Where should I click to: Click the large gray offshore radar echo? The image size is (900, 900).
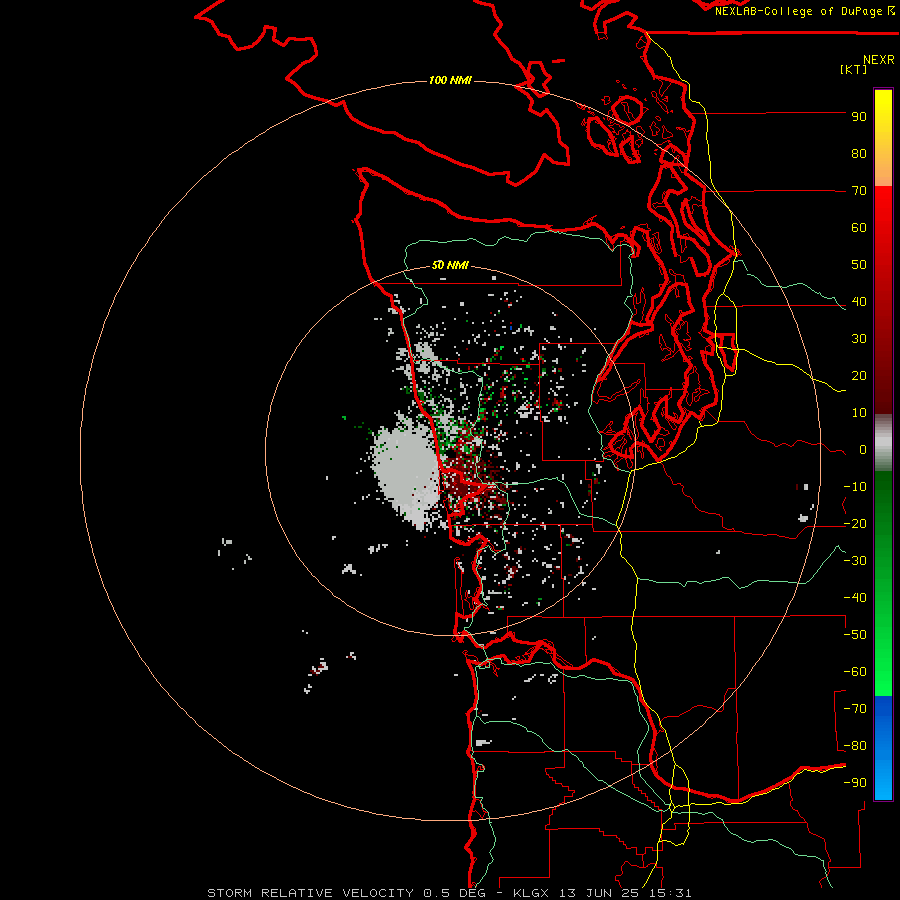tap(405, 471)
